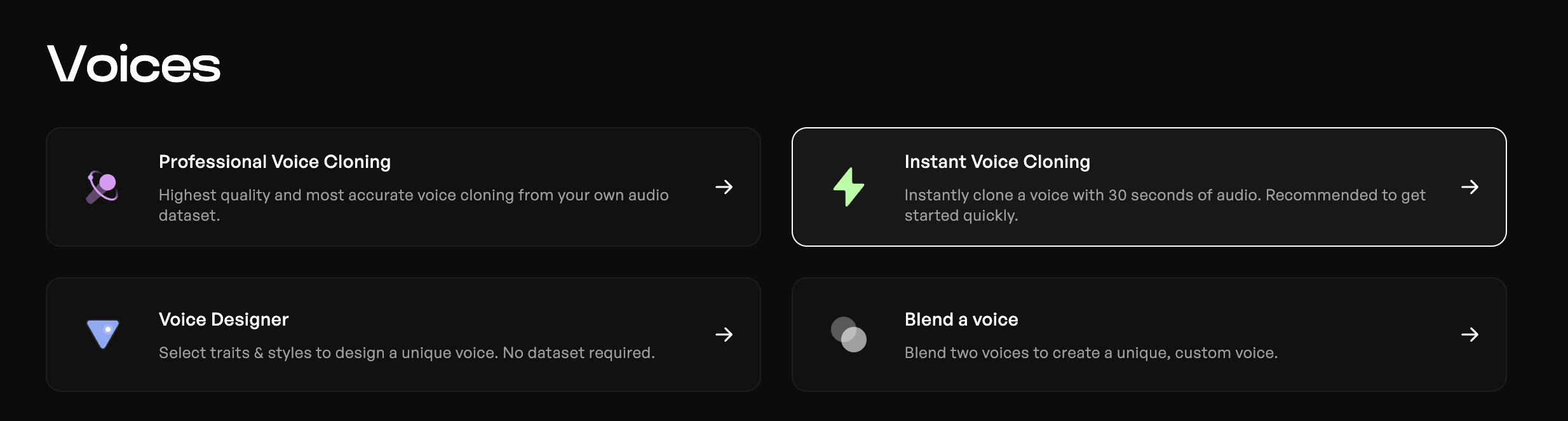Click the "Instantly clone a voice" description text
The image size is (1568, 421).
point(1165,205)
